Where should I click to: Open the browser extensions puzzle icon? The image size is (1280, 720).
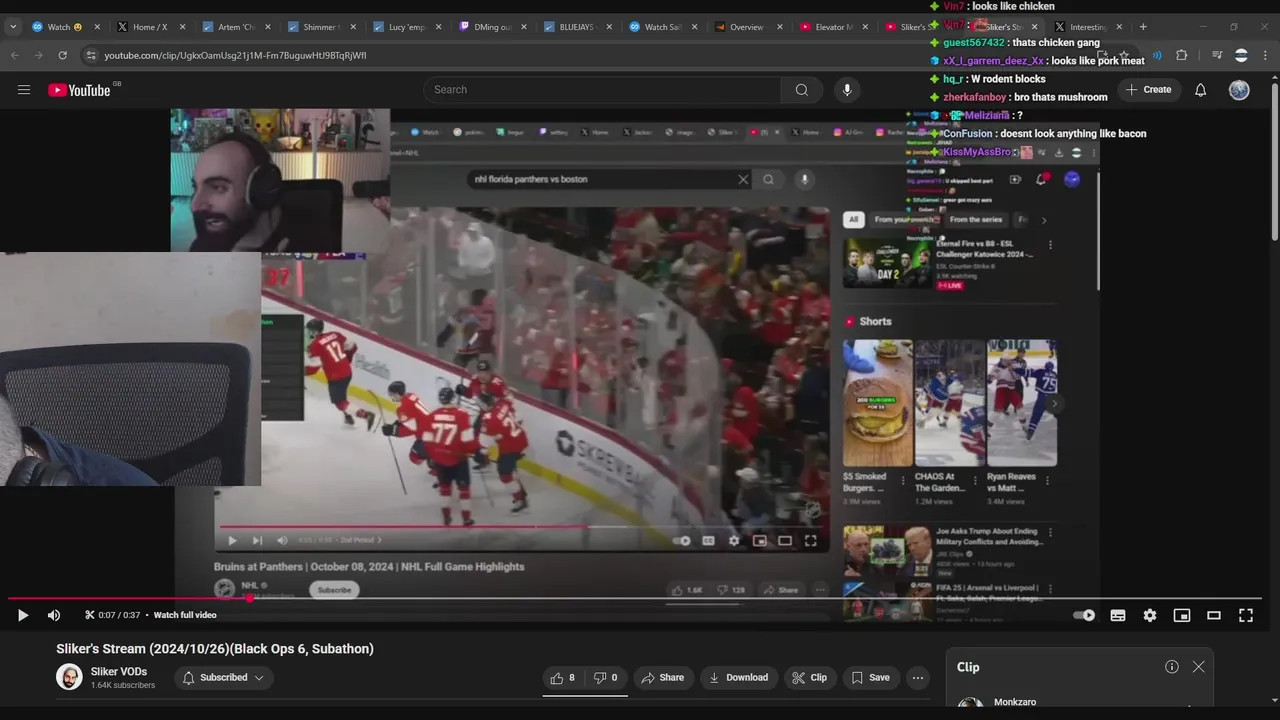(x=1181, y=55)
